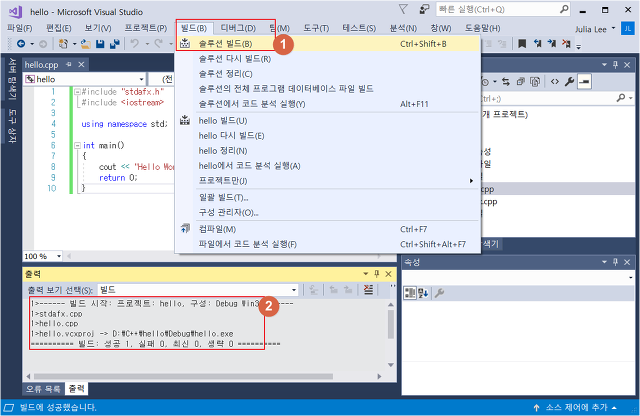Open the 도구 상자 side tab
This screenshot has width=640, height=416.
coord(12,126)
